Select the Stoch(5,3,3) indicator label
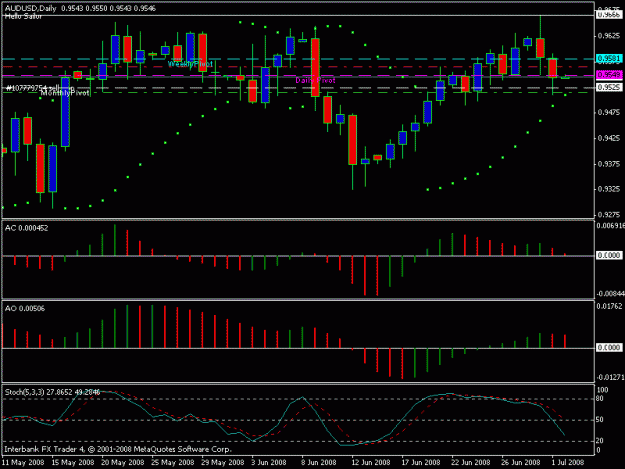This screenshot has height=469, width=625. 52,392
